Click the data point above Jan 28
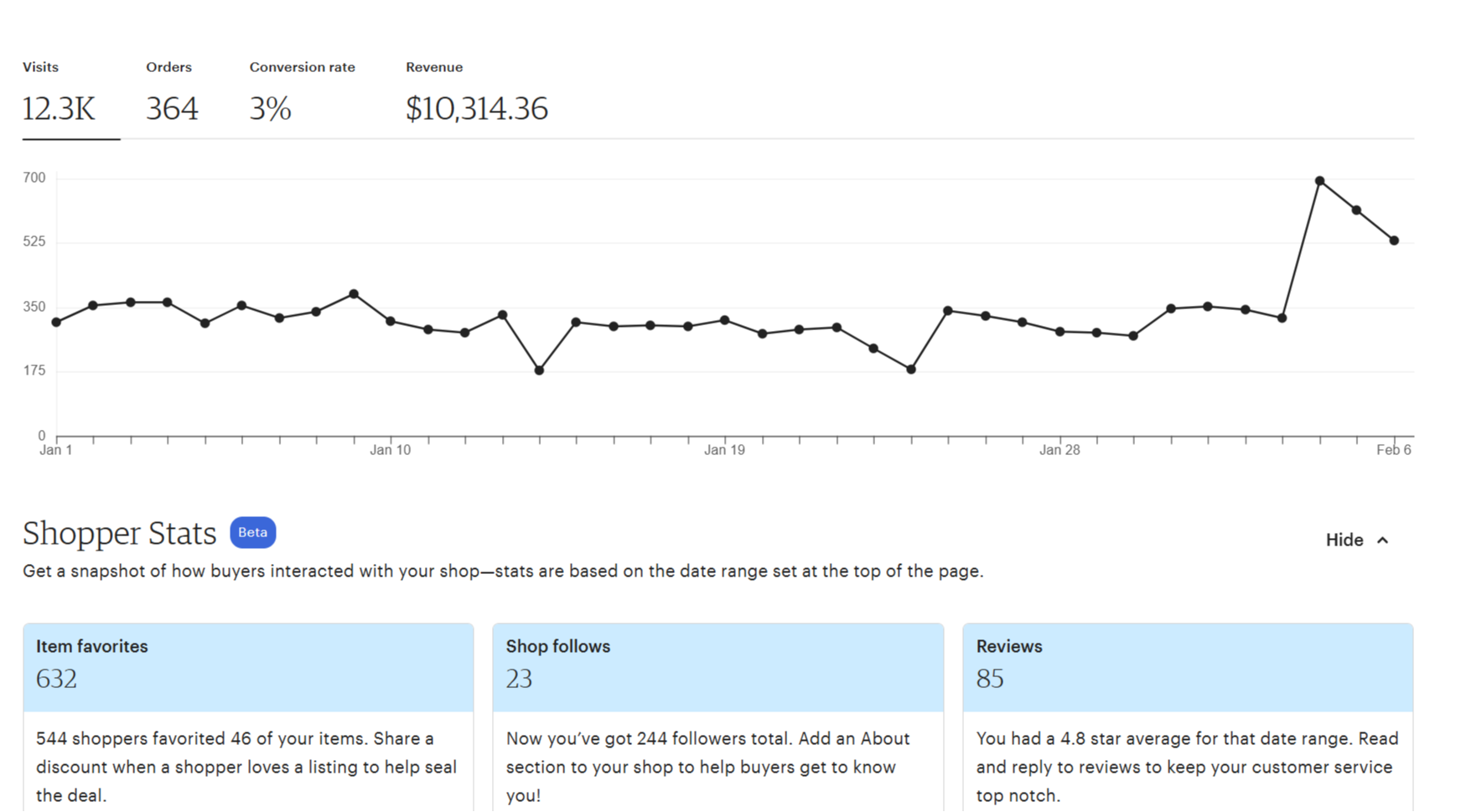This screenshot has width=1466, height=812. (x=1059, y=332)
